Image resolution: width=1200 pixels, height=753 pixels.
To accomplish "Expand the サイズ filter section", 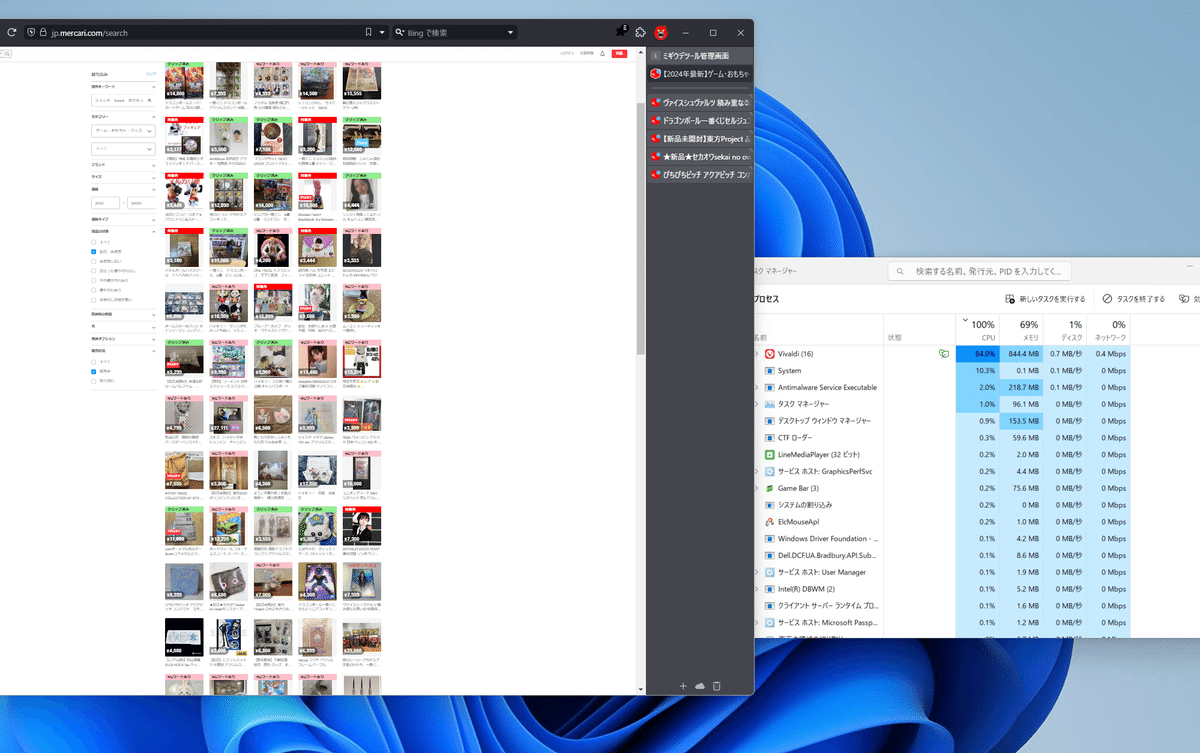I will [x=123, y=176].
